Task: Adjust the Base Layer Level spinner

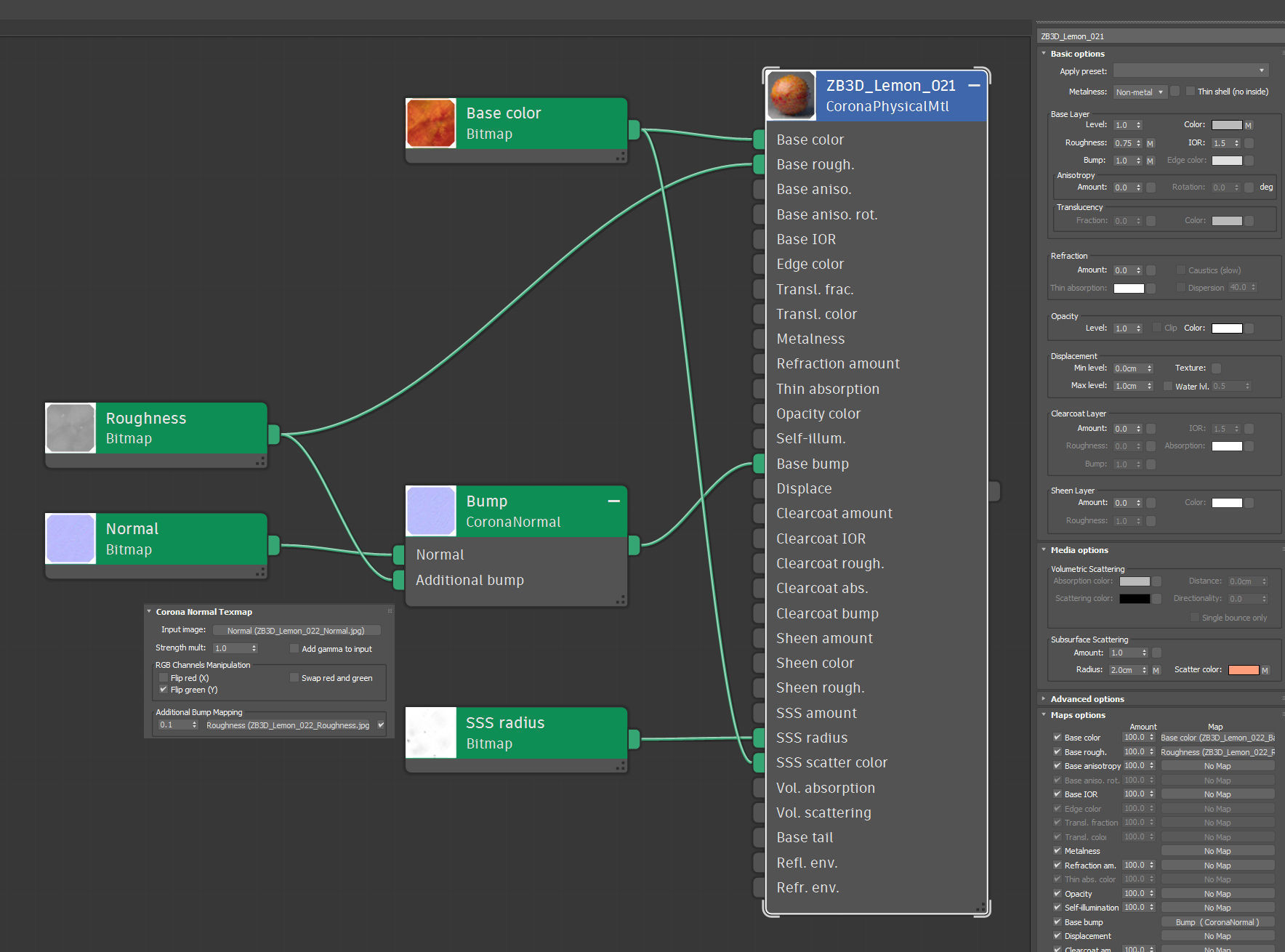Action: 1139,125
